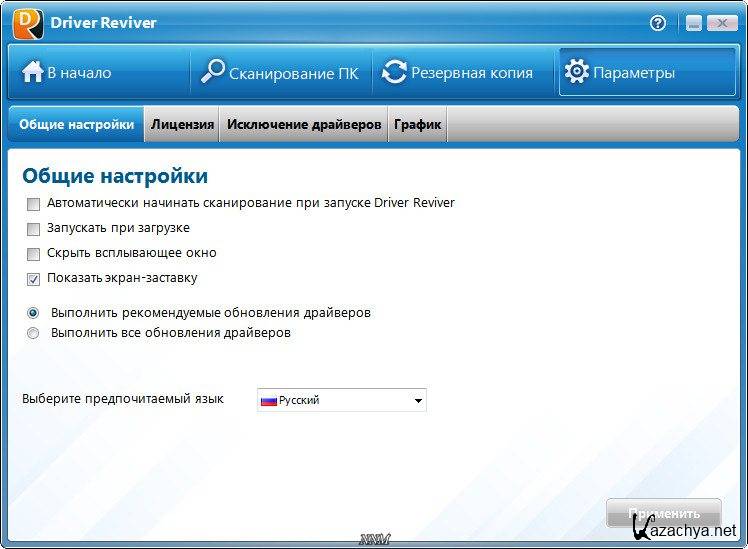This screenshot has height=549, width=748.
Task: Click the Driver Reviver logo icon
Action: (x=27, y=24)
